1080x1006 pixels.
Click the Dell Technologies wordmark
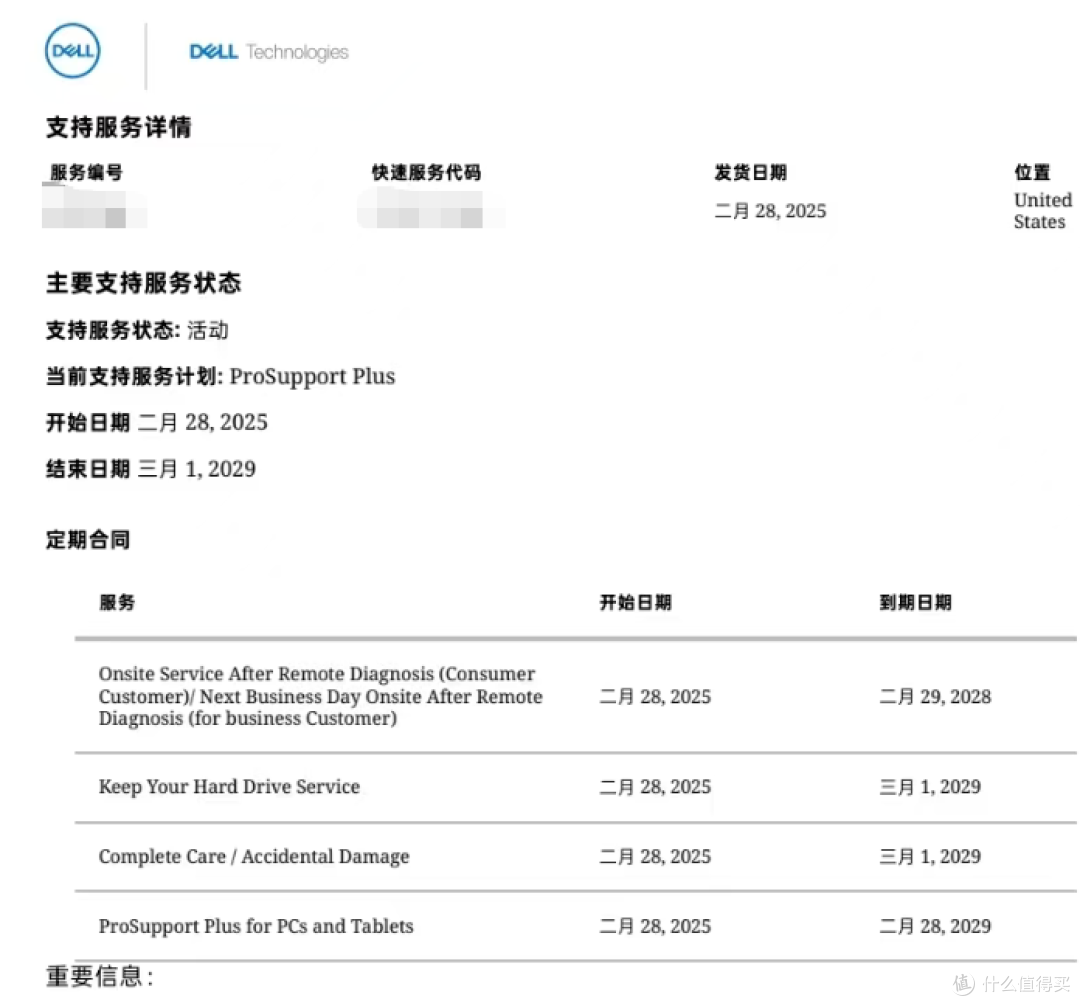click(269, 52)
